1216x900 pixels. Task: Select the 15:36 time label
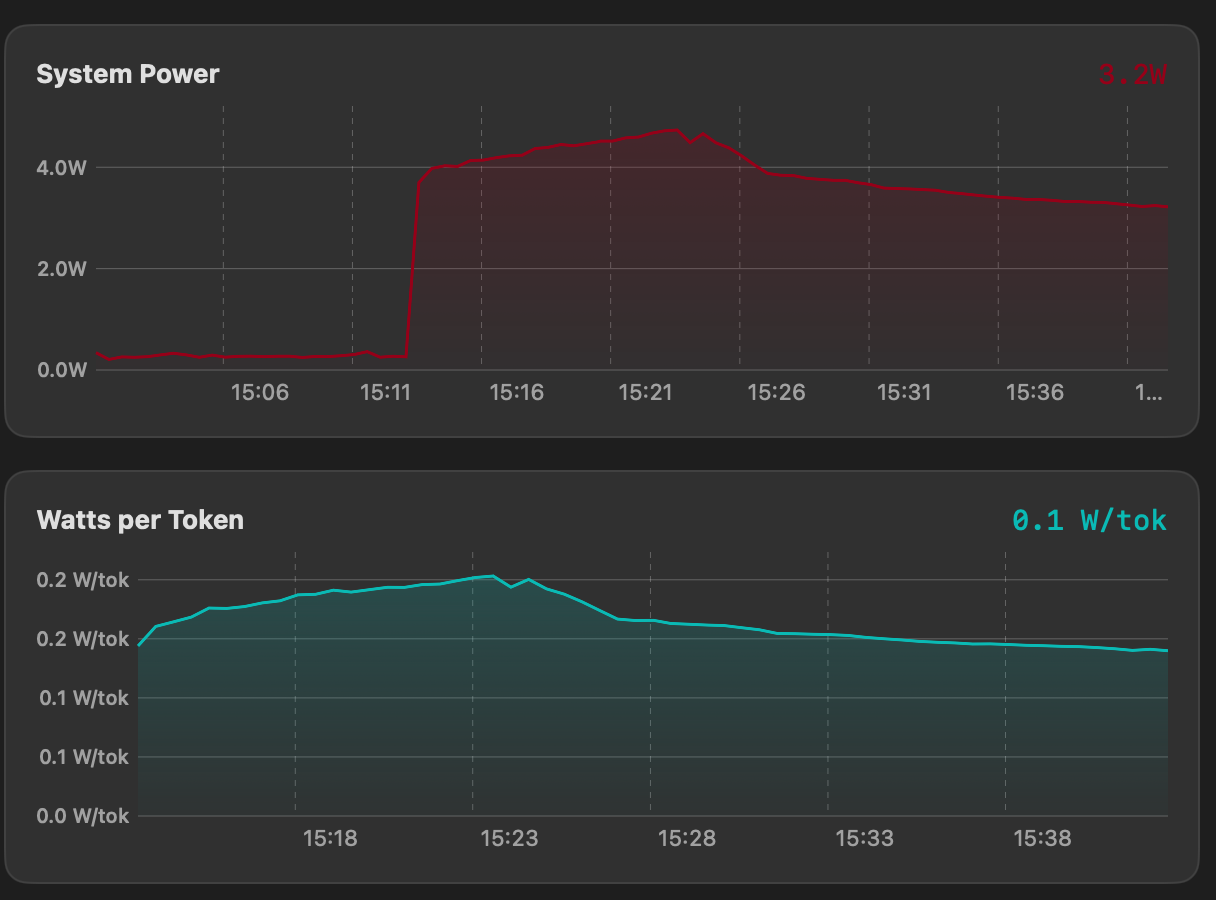coord(1034,393)
